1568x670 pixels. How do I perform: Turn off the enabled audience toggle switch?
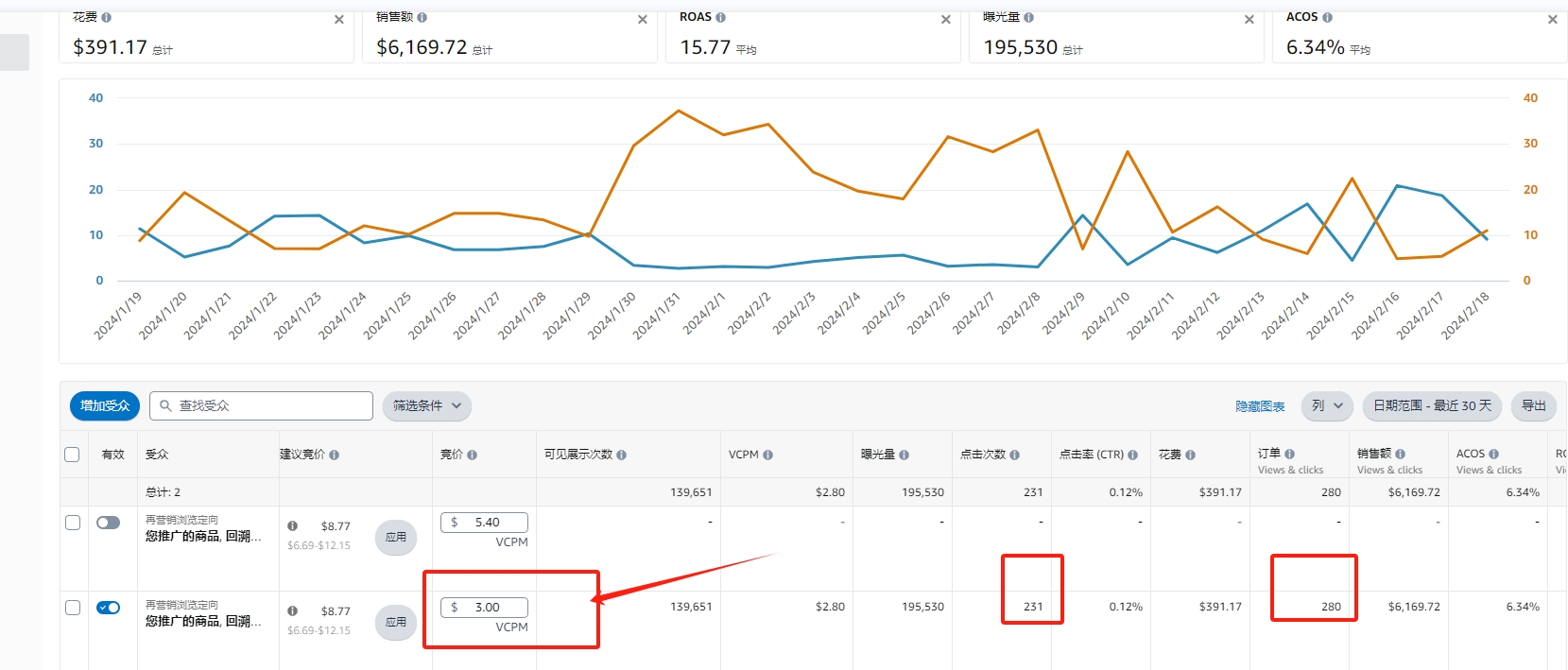tap(109, 608)
